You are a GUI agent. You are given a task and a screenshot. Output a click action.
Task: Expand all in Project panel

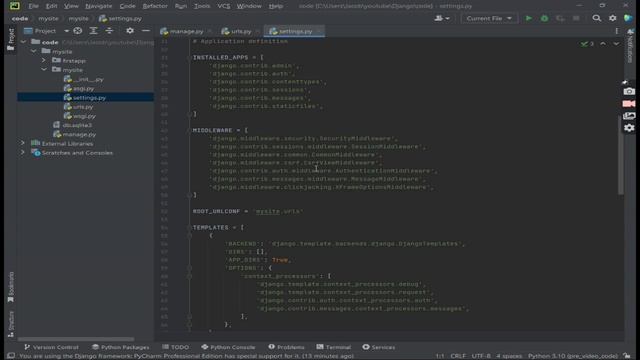93,31
